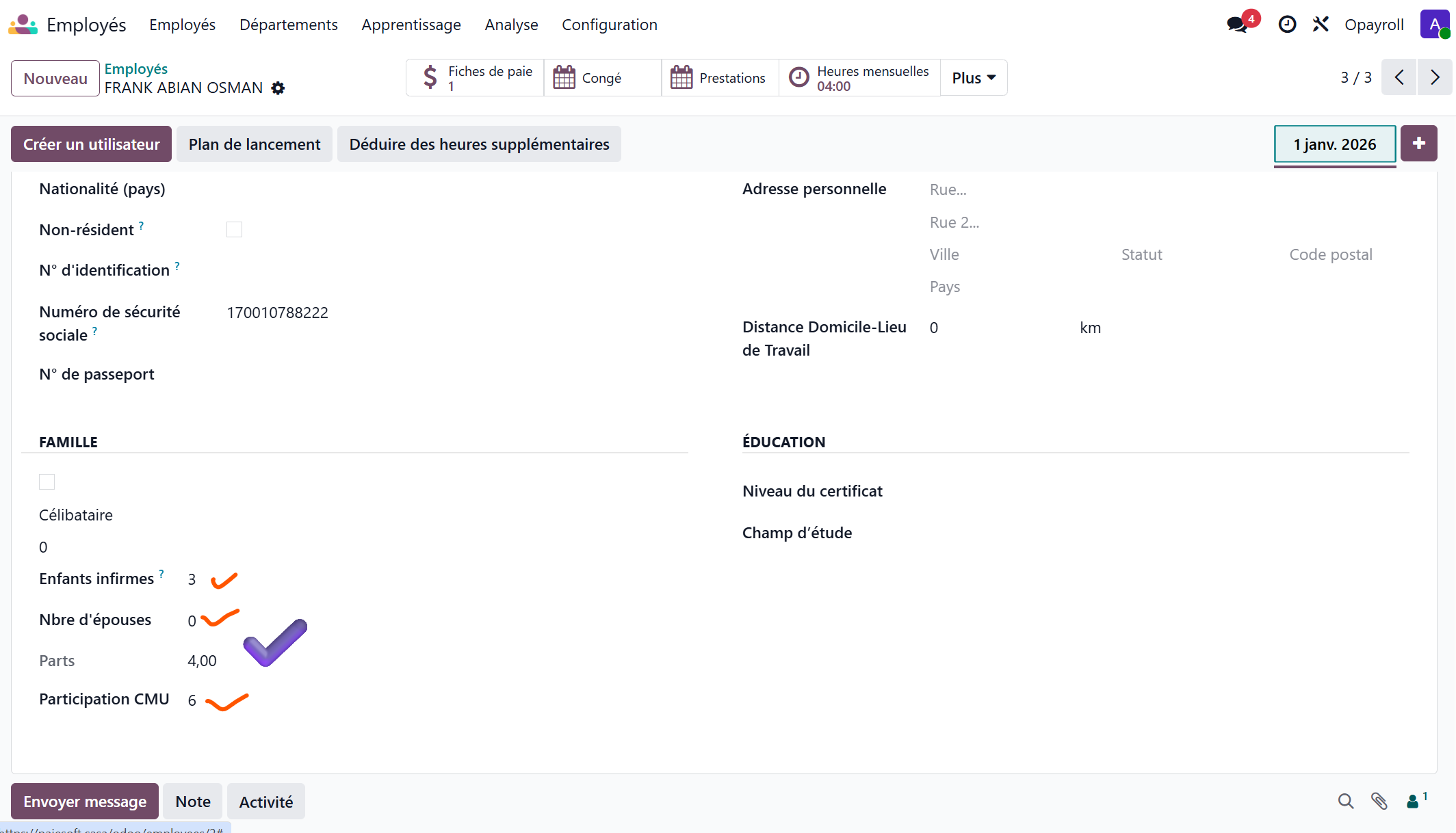This screenshot has width=1456, height=833.
Task: Expand the Plus dropdown menu
Action: 973,78
